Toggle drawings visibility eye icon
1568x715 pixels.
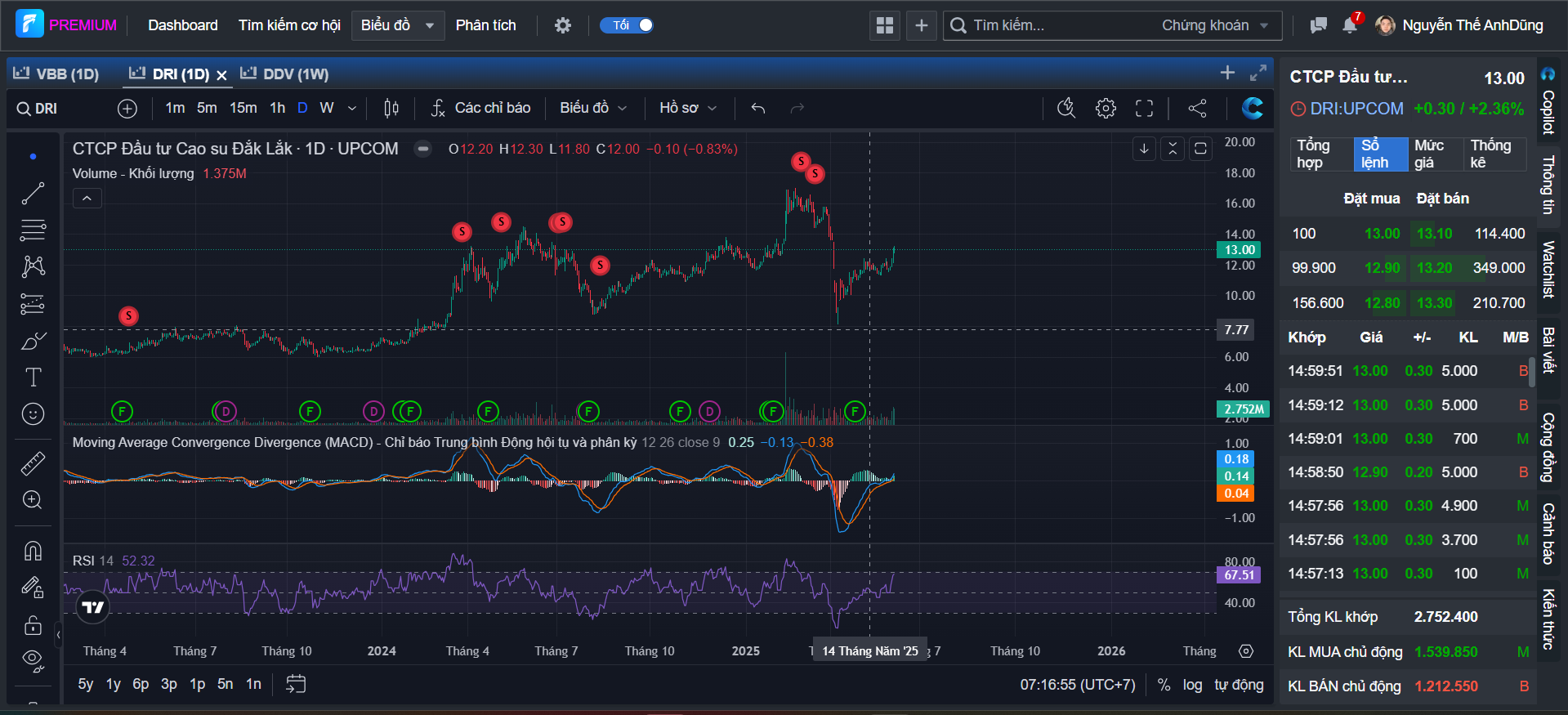pyautogui.click(x=33, y=659)
